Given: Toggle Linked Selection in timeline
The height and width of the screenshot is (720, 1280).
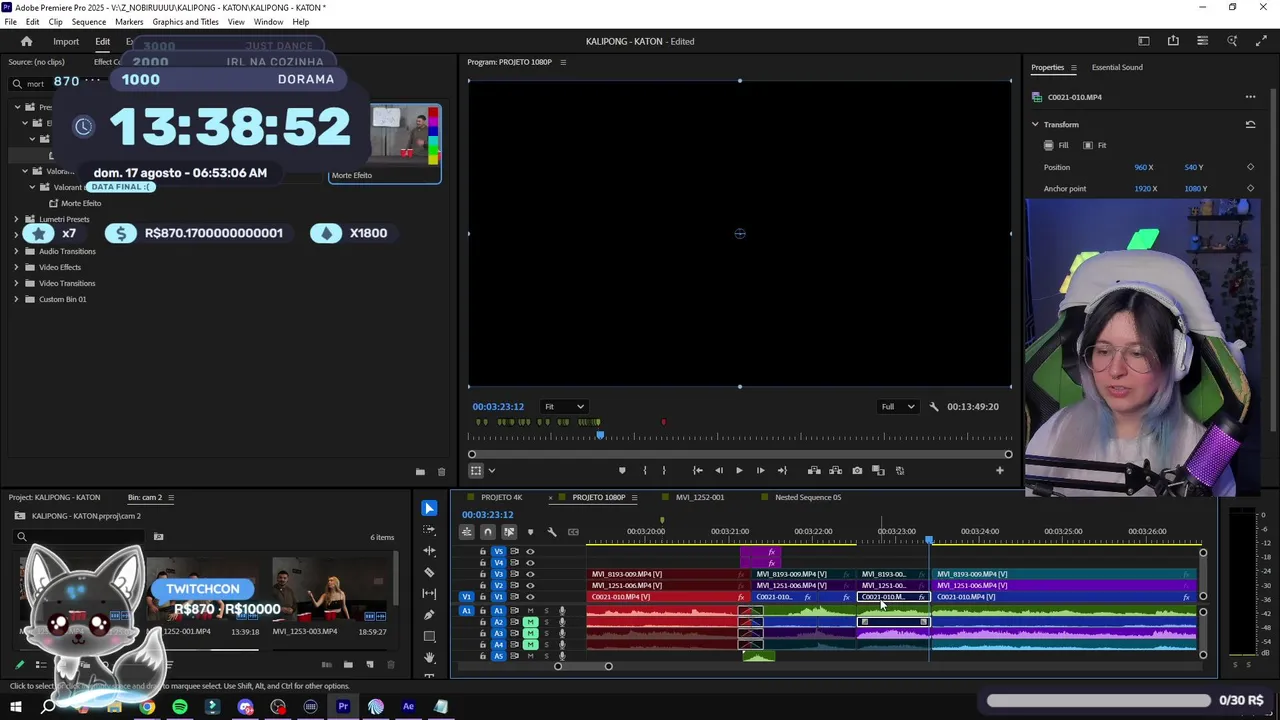Looking at the screenshot, I should [509, 532].
